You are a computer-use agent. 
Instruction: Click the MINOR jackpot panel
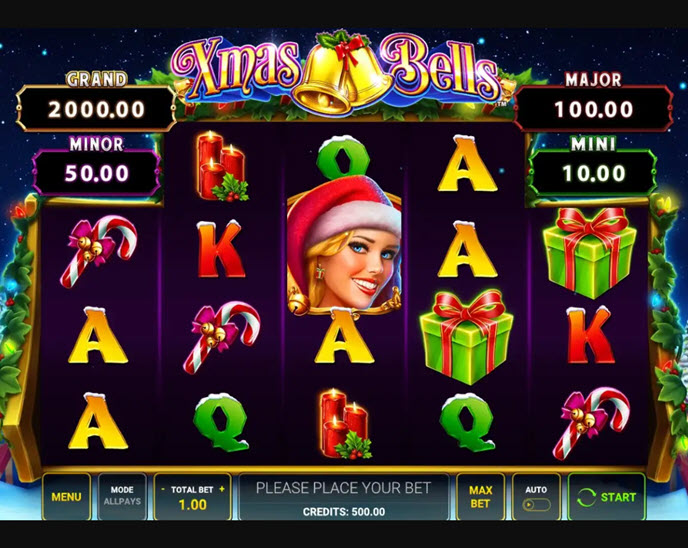(x=97, y=173)
